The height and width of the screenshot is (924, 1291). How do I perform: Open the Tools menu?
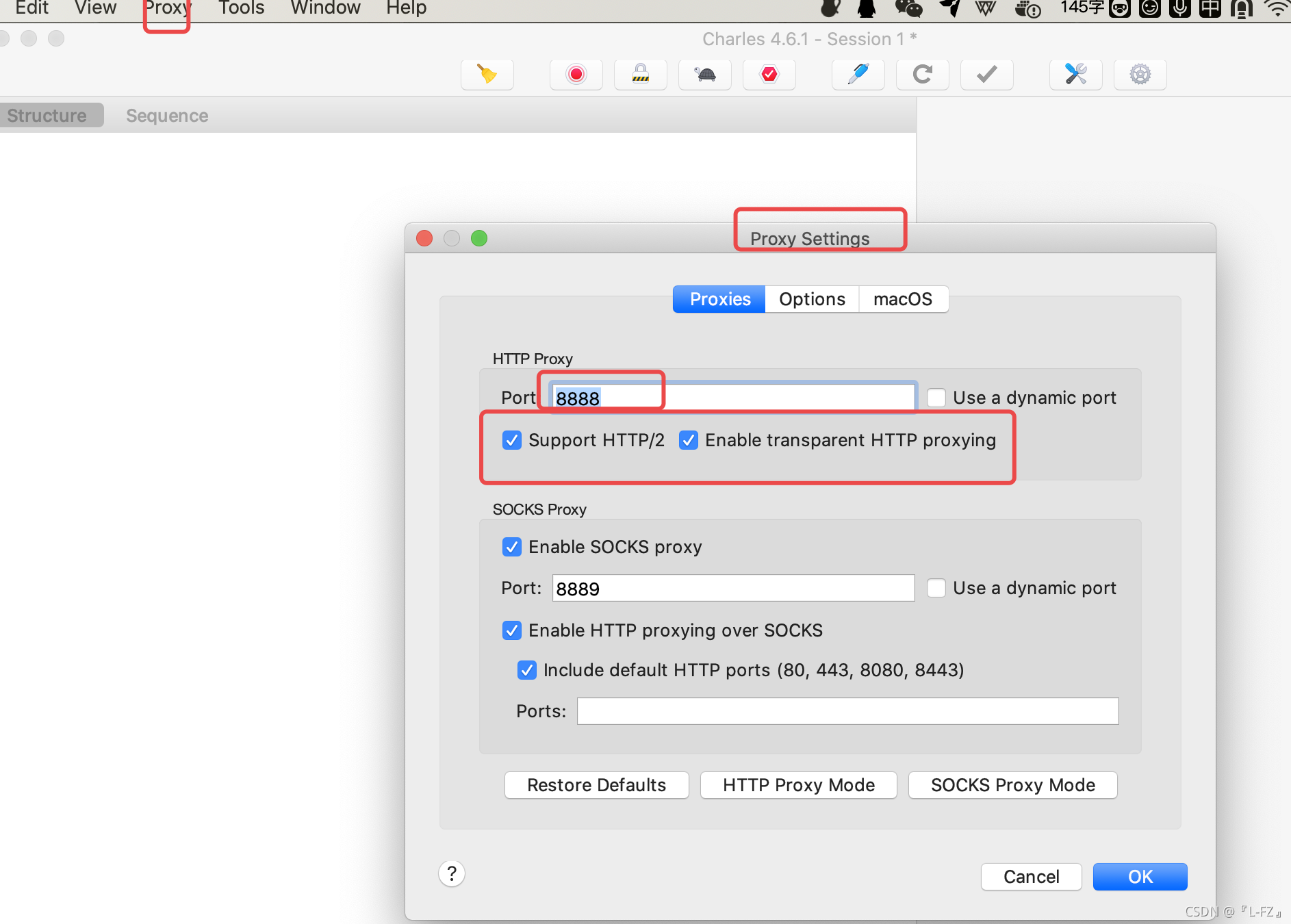click(x=241, y=8)
